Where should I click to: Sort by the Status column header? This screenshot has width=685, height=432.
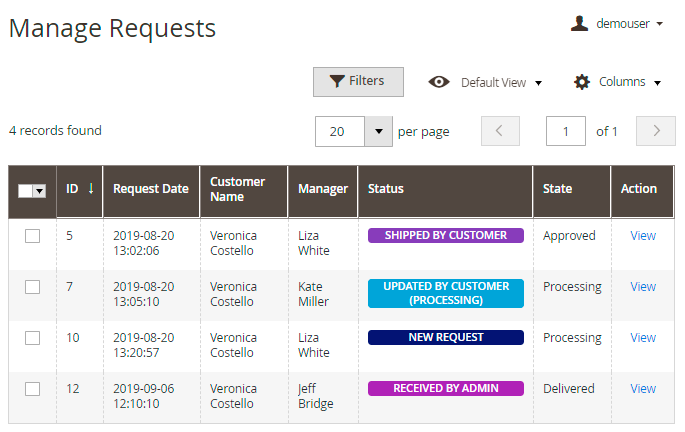pyautogui.click(x=386, y=189)
